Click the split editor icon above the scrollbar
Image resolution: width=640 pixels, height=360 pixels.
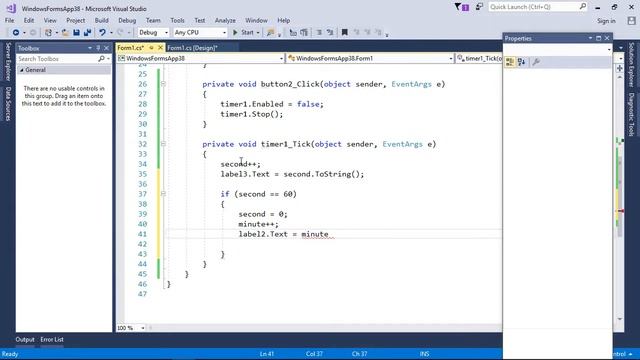[x=620, y=68]
